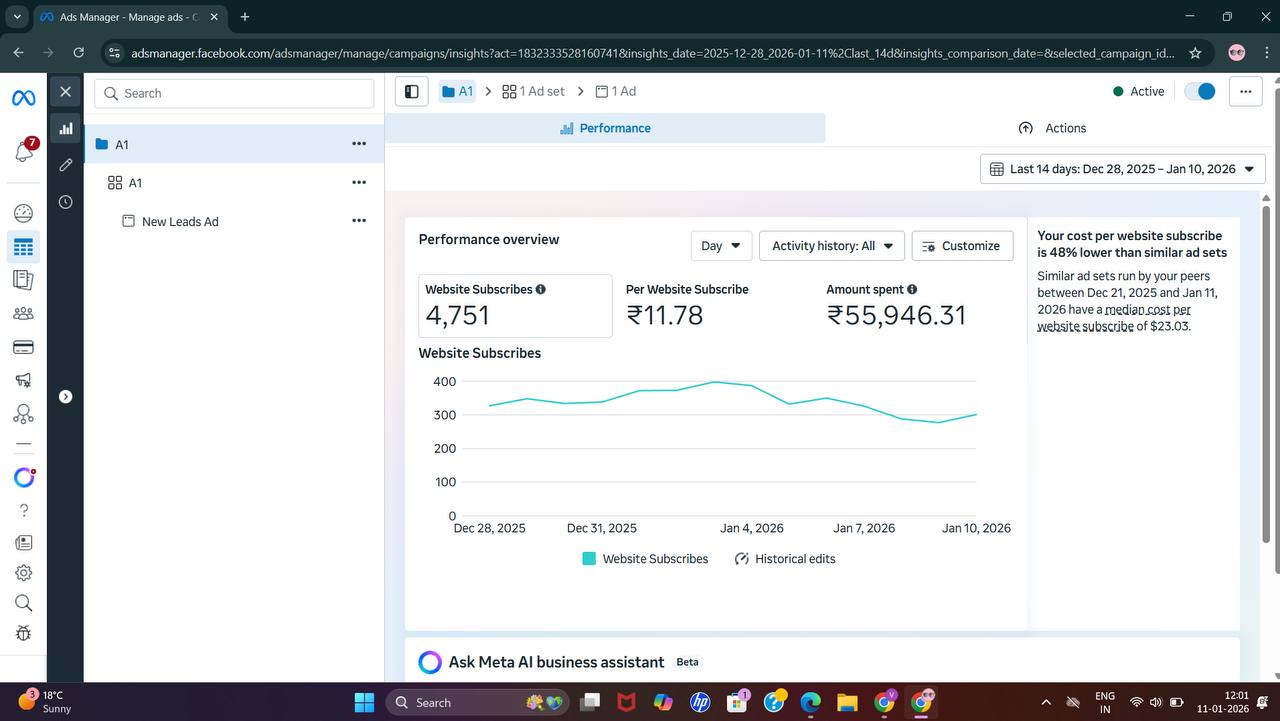This screenshot has height=721, width=1280.
Task: Open the Settings gear in the left sidebar
Action: tap(23, 573)
